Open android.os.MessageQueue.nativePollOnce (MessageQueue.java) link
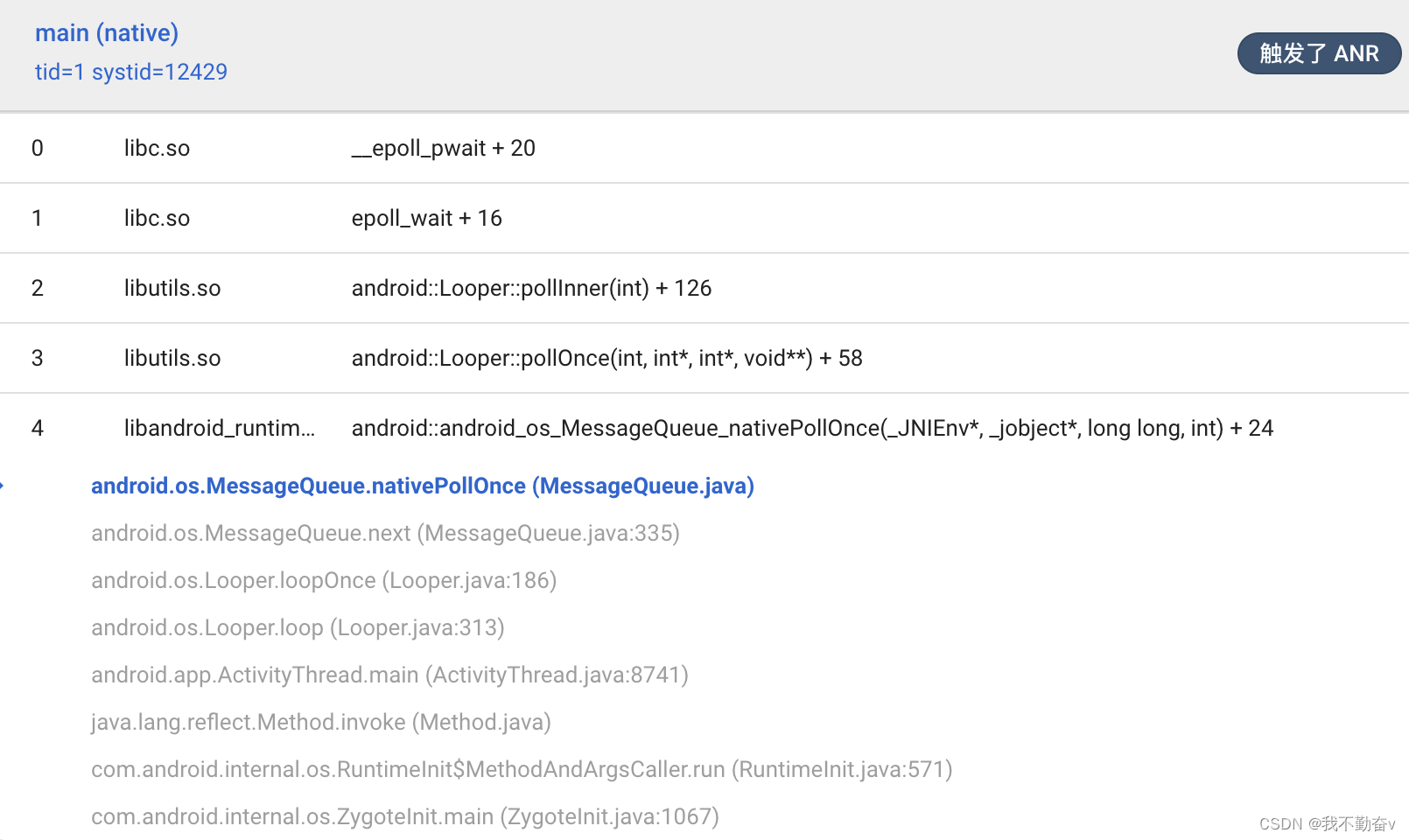 click(423, 486)
